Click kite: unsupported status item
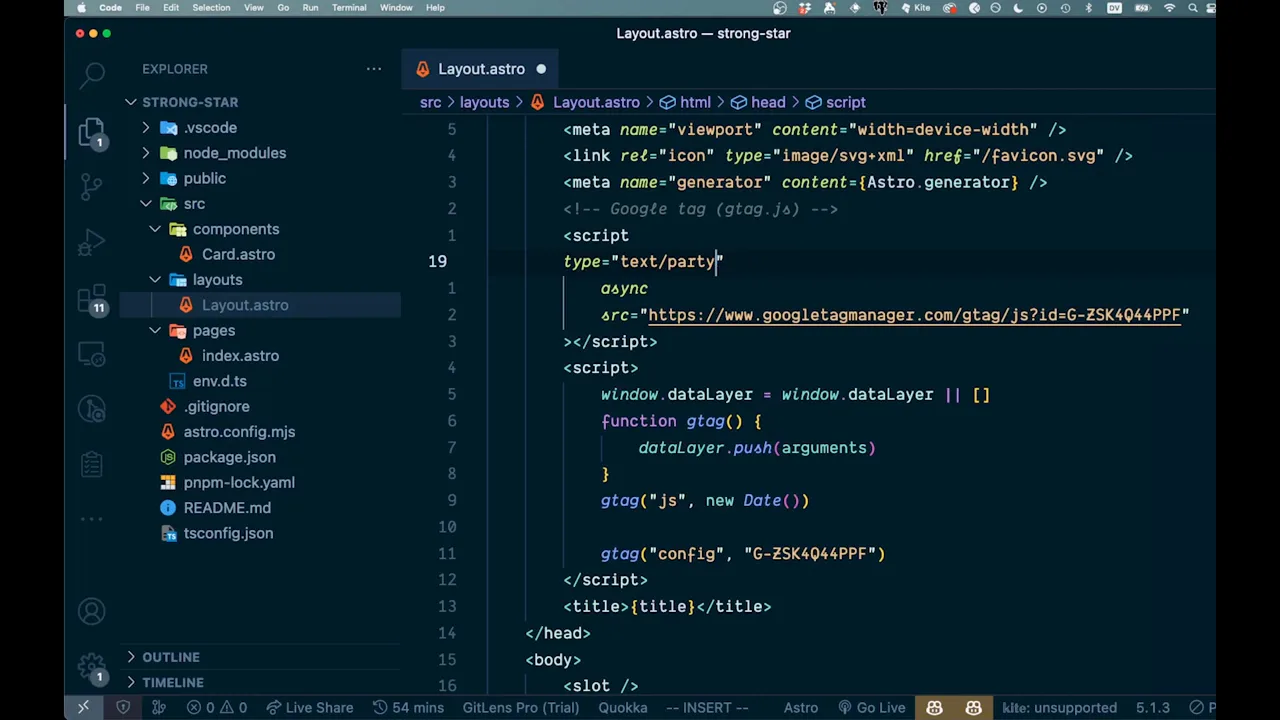Viewport: 1280px width, 720px height. (1059, 708)
